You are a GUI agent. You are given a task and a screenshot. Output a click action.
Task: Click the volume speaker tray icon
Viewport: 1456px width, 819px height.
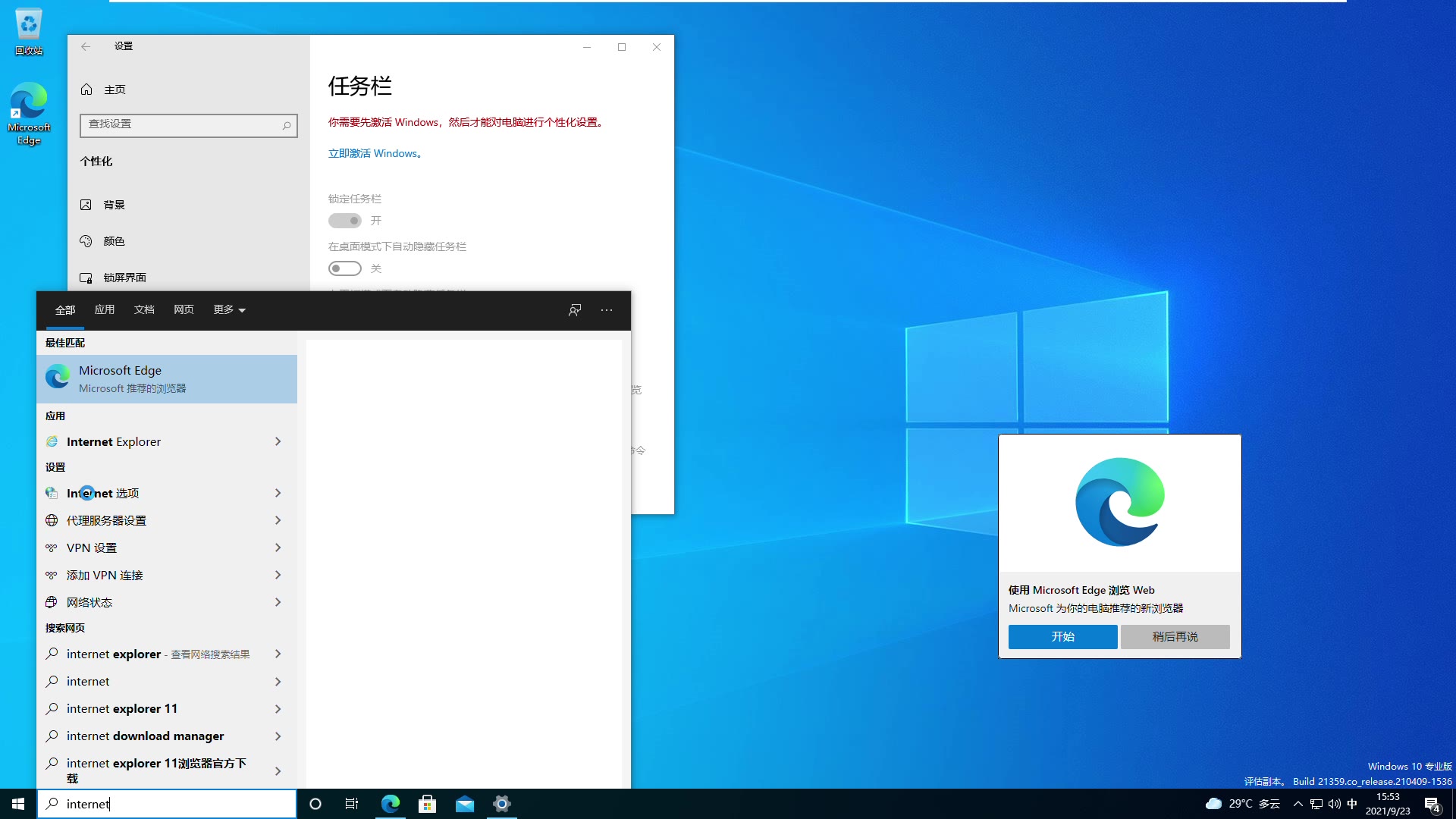tap(1334, 804)
